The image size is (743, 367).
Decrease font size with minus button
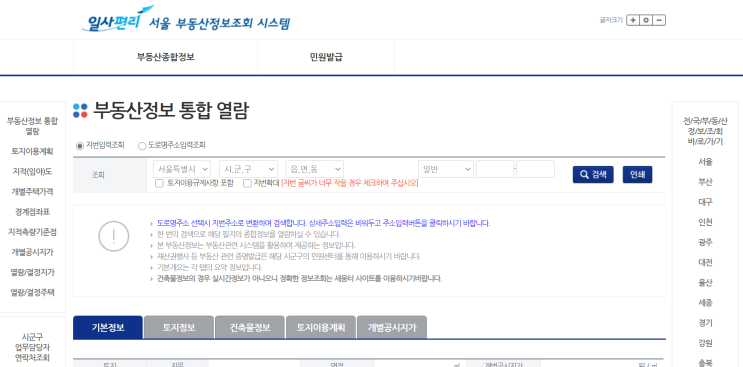659,20
